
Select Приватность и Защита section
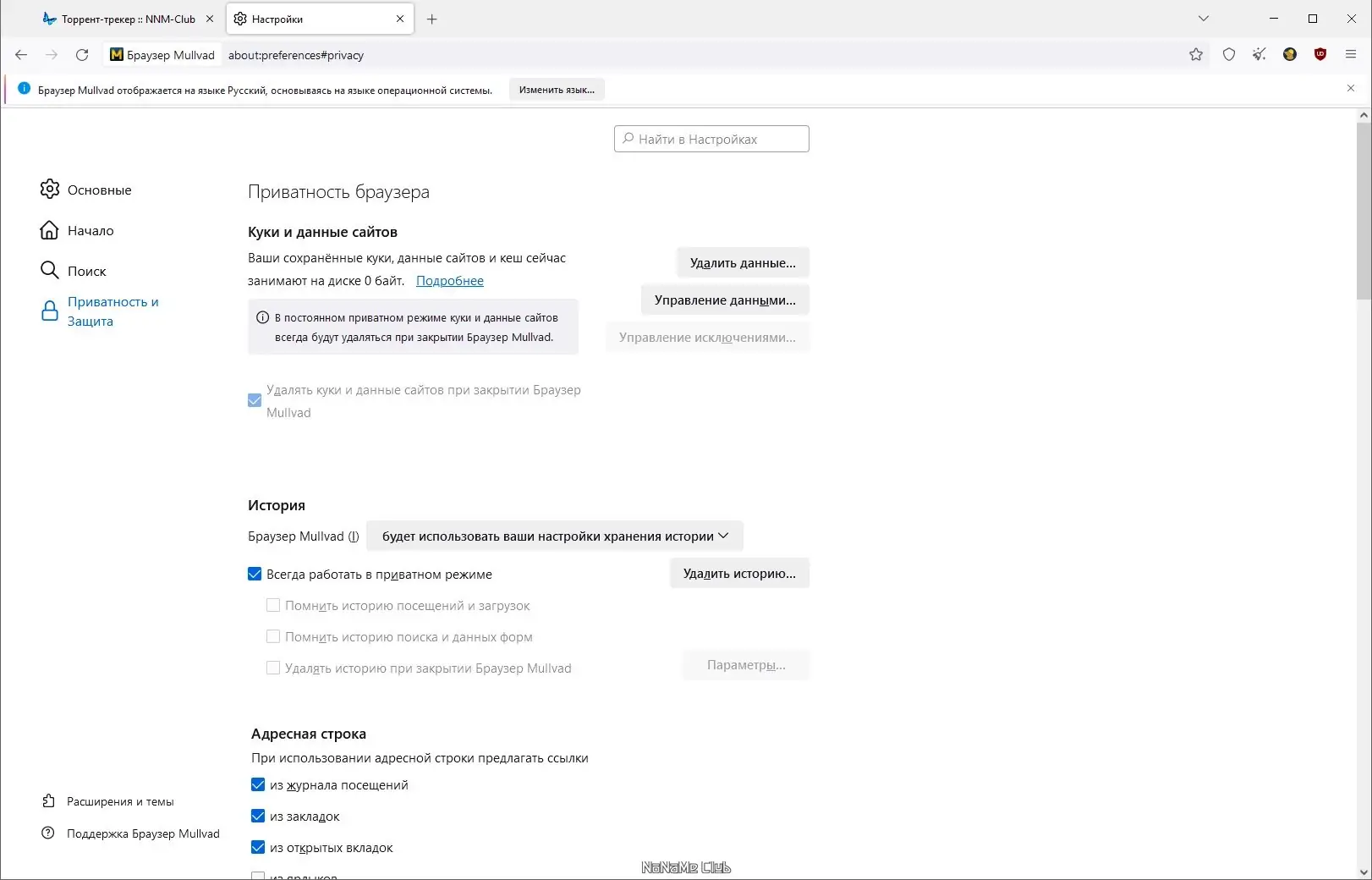[x=113, y=311]
